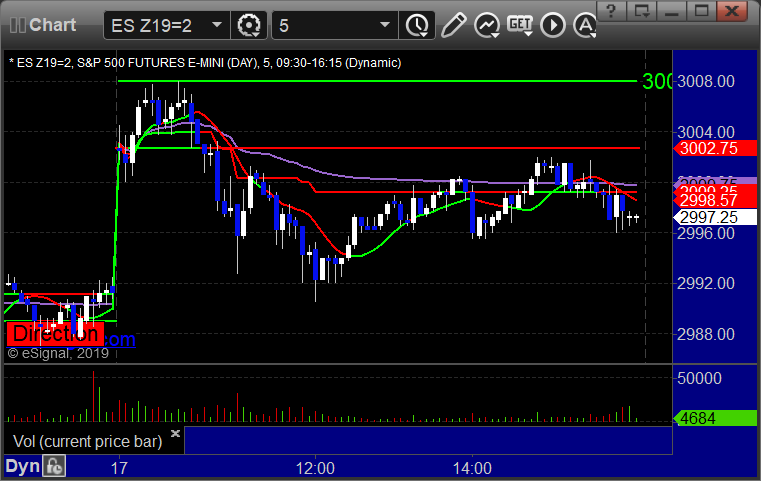This screenshot has width=761, height=481.
Task: Select the red 2998.57 price label
Action: (x=715, y=200)
